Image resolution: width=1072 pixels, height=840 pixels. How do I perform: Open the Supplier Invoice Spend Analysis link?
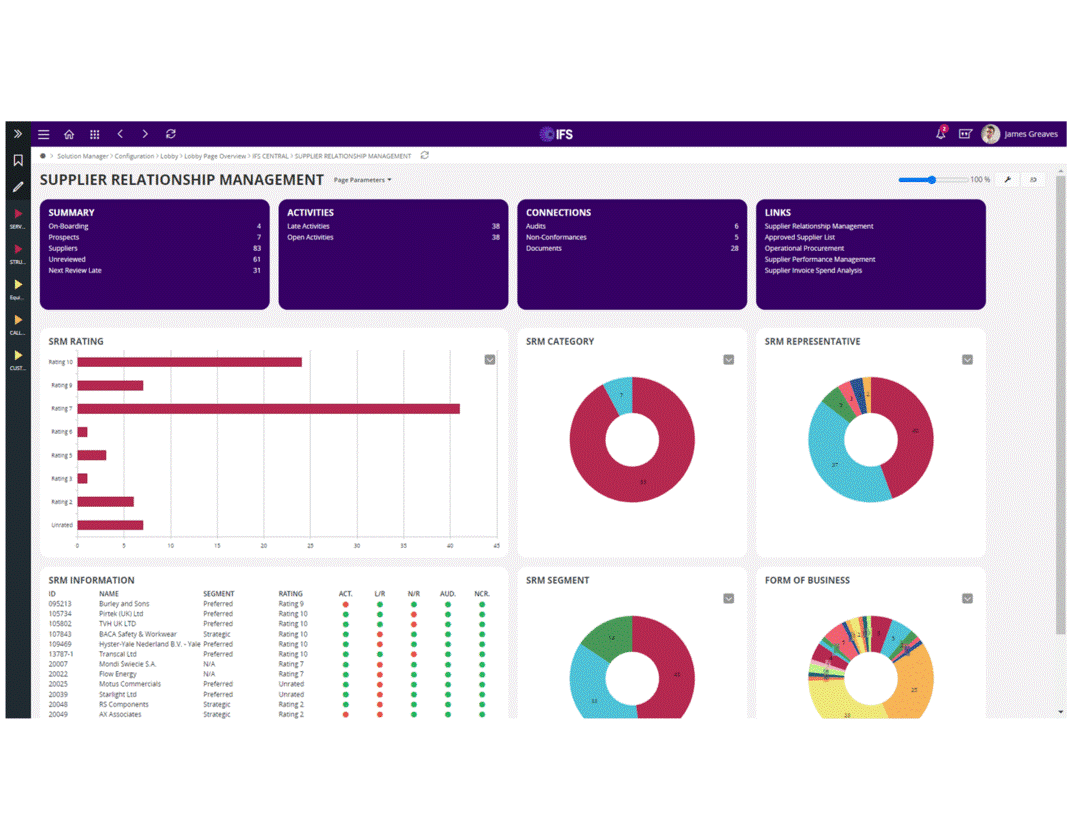[x=813, y=270]
